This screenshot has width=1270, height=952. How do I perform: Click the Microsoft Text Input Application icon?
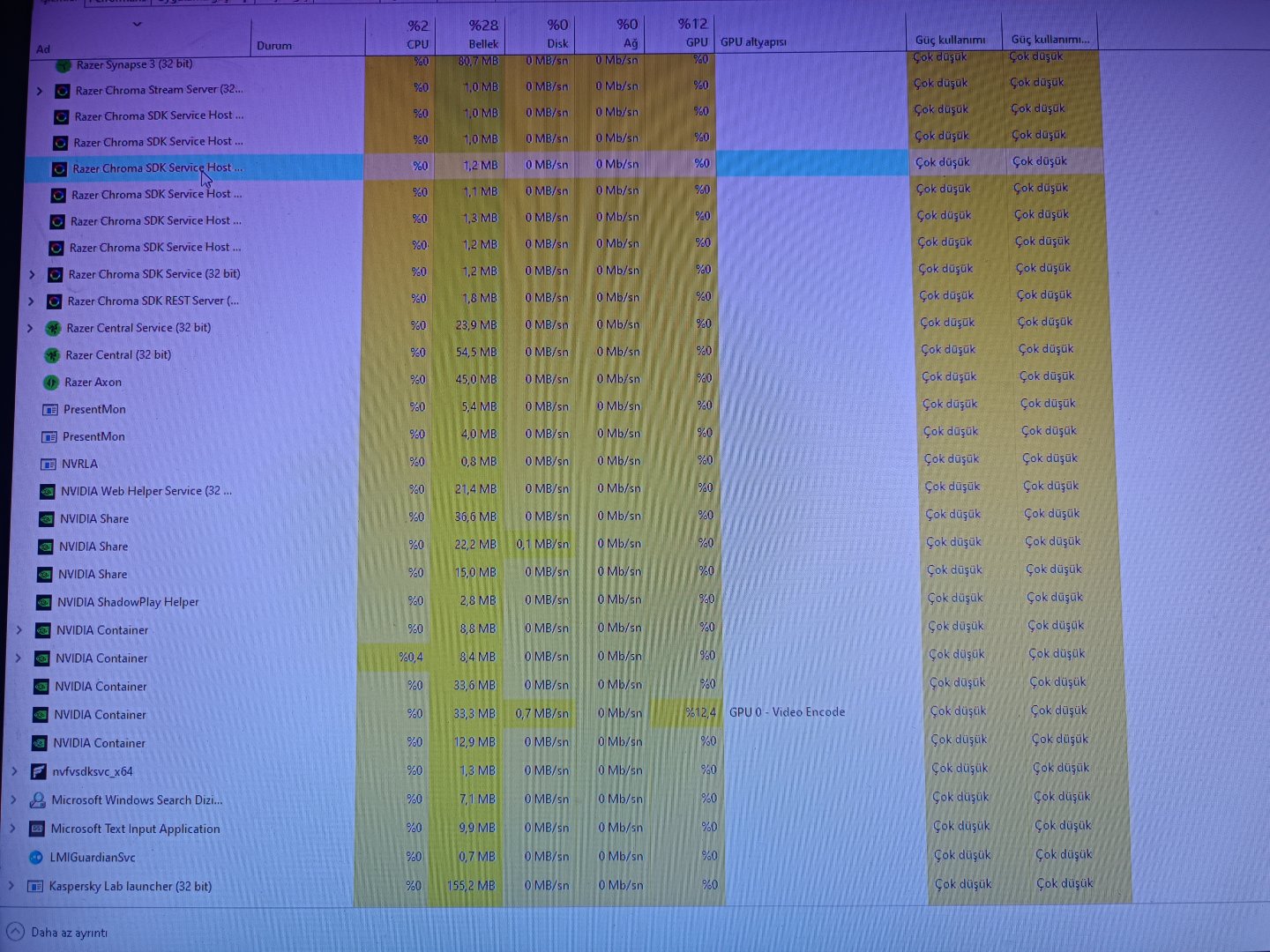point(37,829)
